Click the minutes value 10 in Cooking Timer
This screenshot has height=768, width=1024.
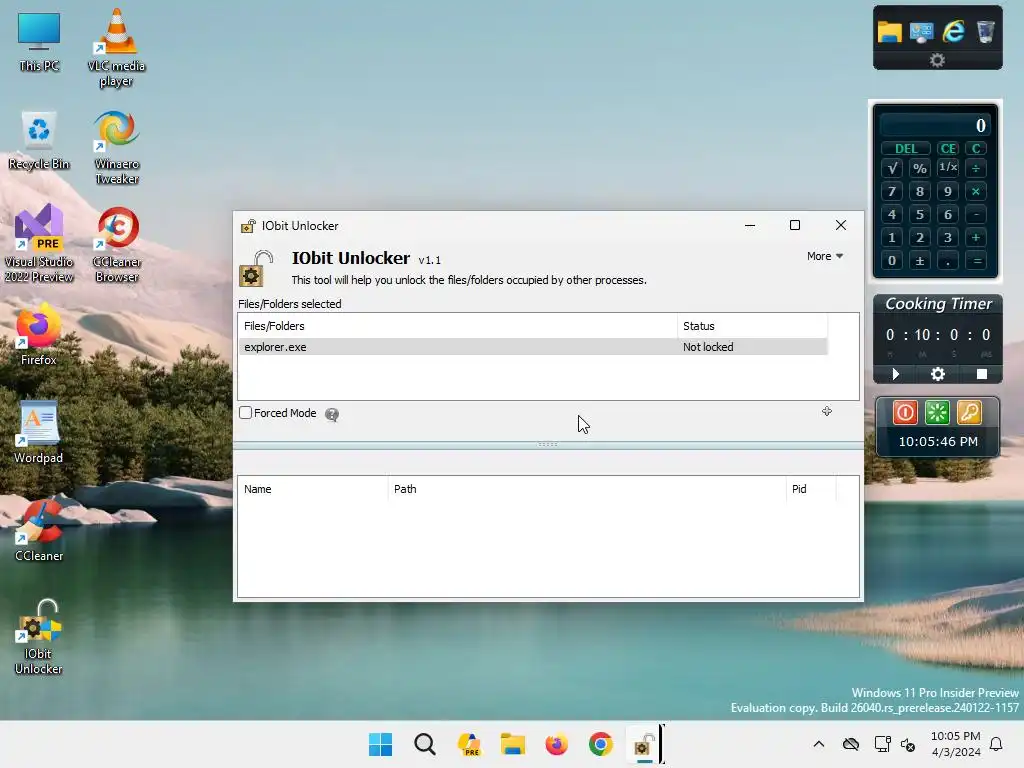click(922, 335)
